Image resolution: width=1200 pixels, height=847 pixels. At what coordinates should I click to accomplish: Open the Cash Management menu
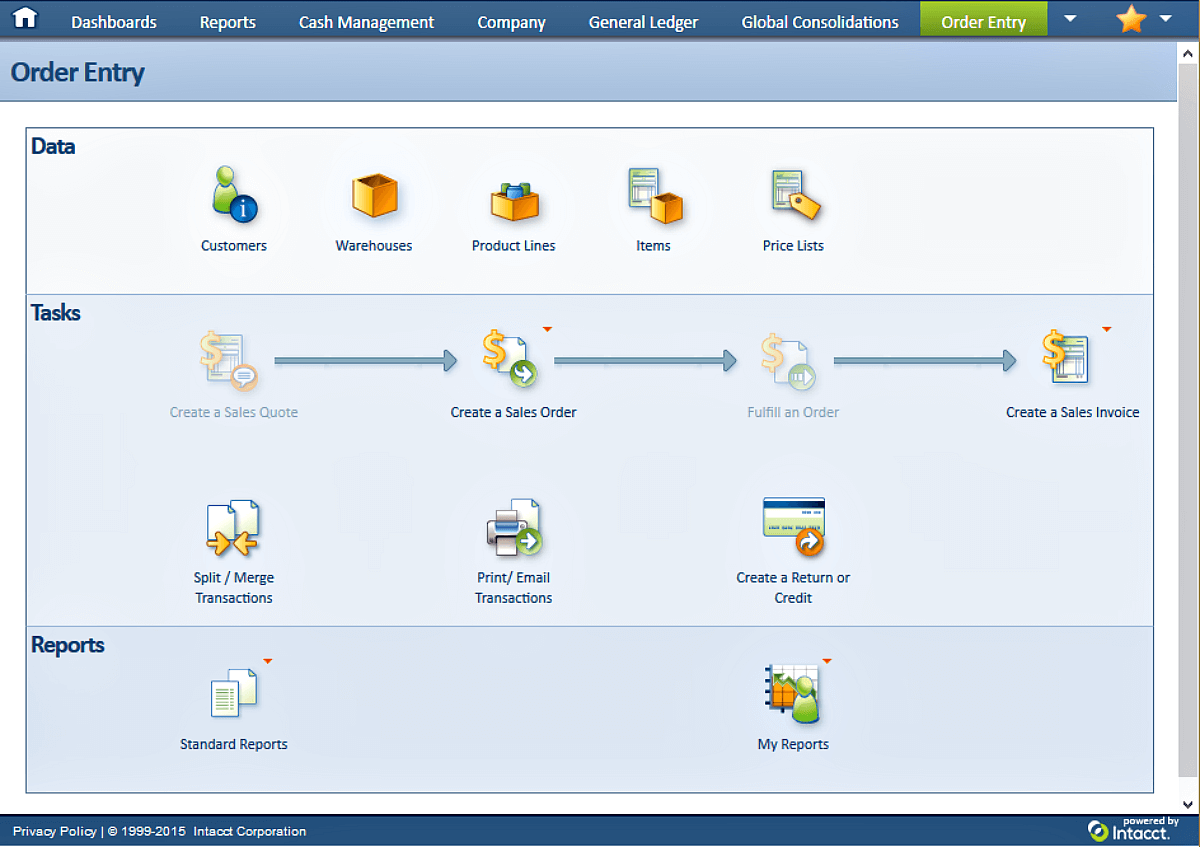tap(367, 22)
